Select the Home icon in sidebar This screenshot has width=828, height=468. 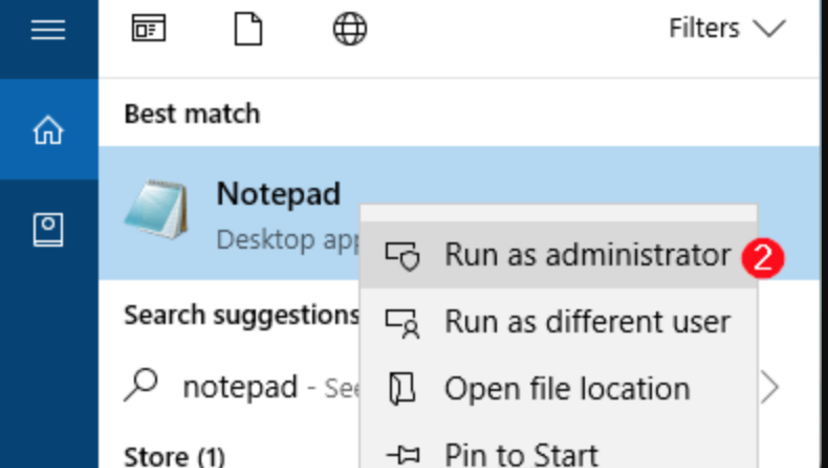(48, 130)
